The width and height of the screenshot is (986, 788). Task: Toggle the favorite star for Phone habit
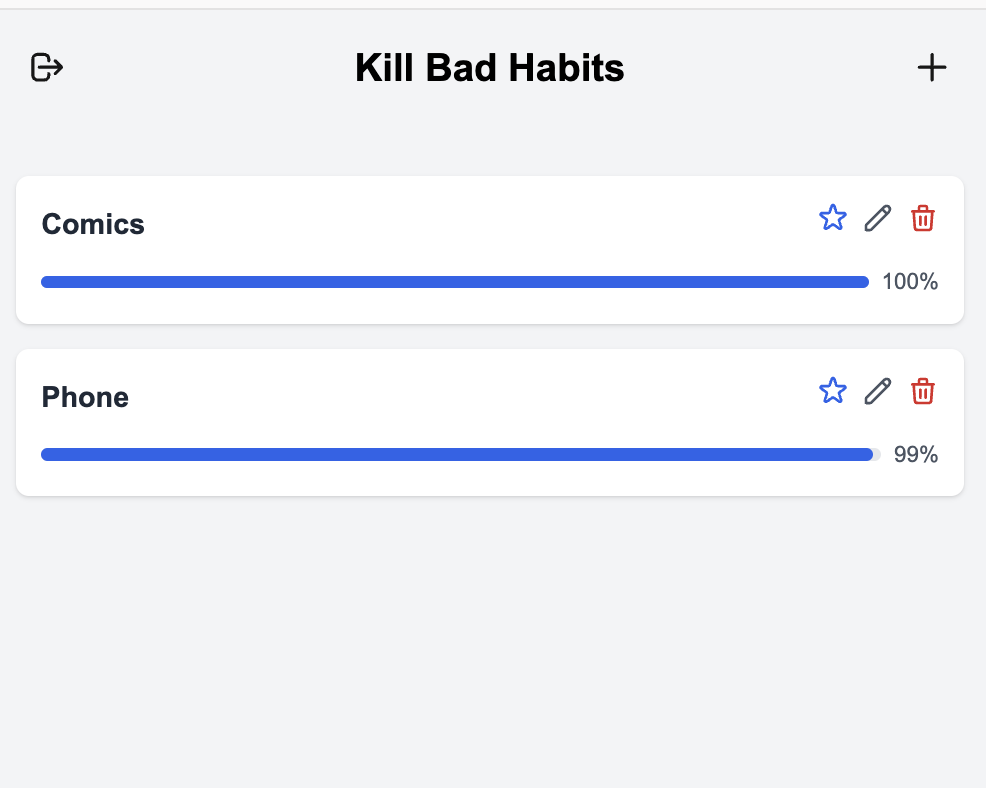(832, 390)
